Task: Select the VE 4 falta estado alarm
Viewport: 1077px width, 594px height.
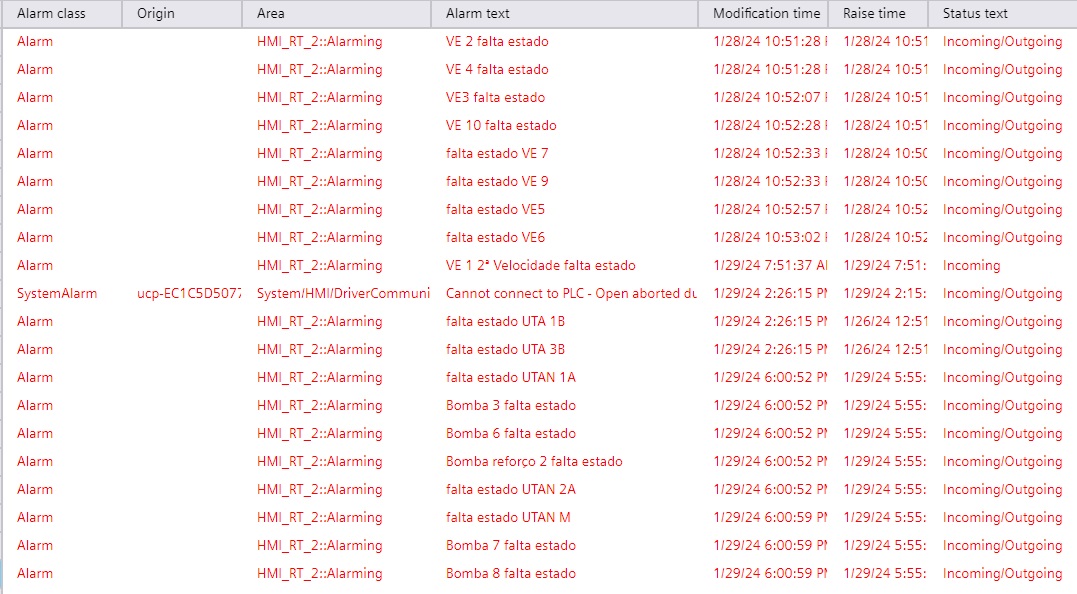Action: tap(540, 70)
